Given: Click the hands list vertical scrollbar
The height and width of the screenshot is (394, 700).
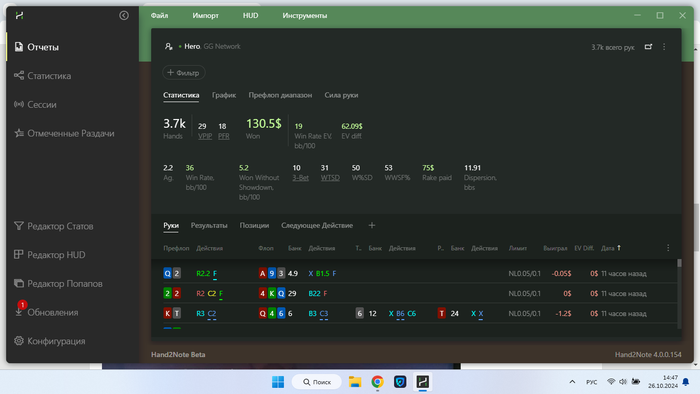Looking at the screenshot, I should coord(679,294).
